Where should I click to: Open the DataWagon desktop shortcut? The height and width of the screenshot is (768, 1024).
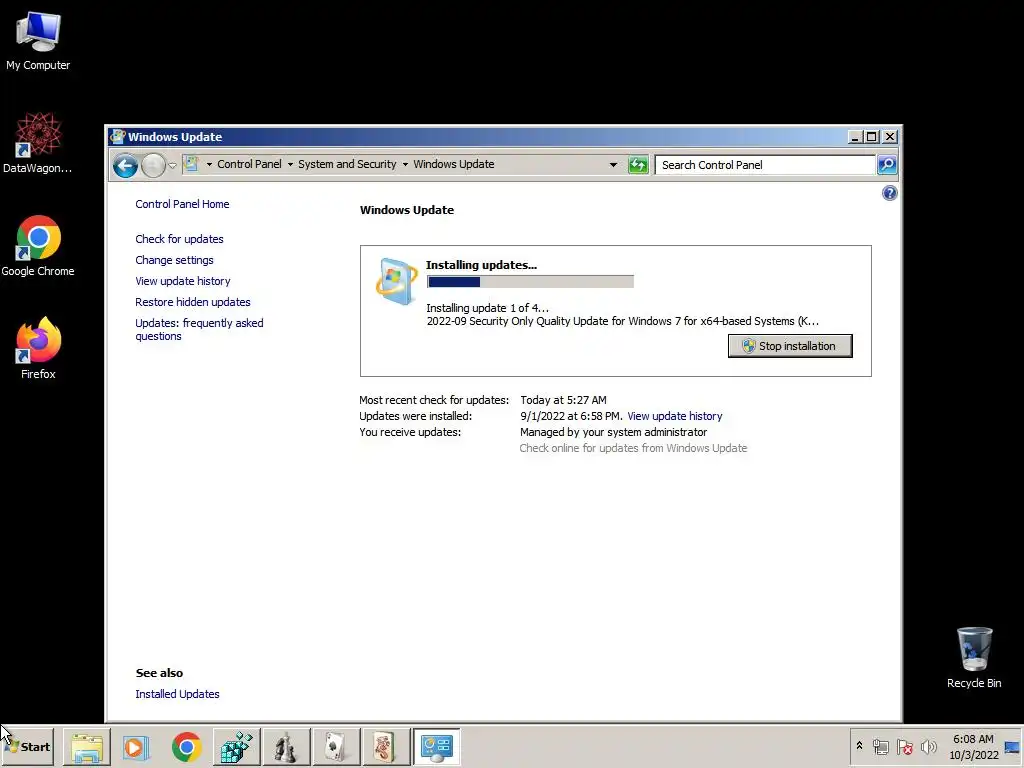(x=38, y=143)
